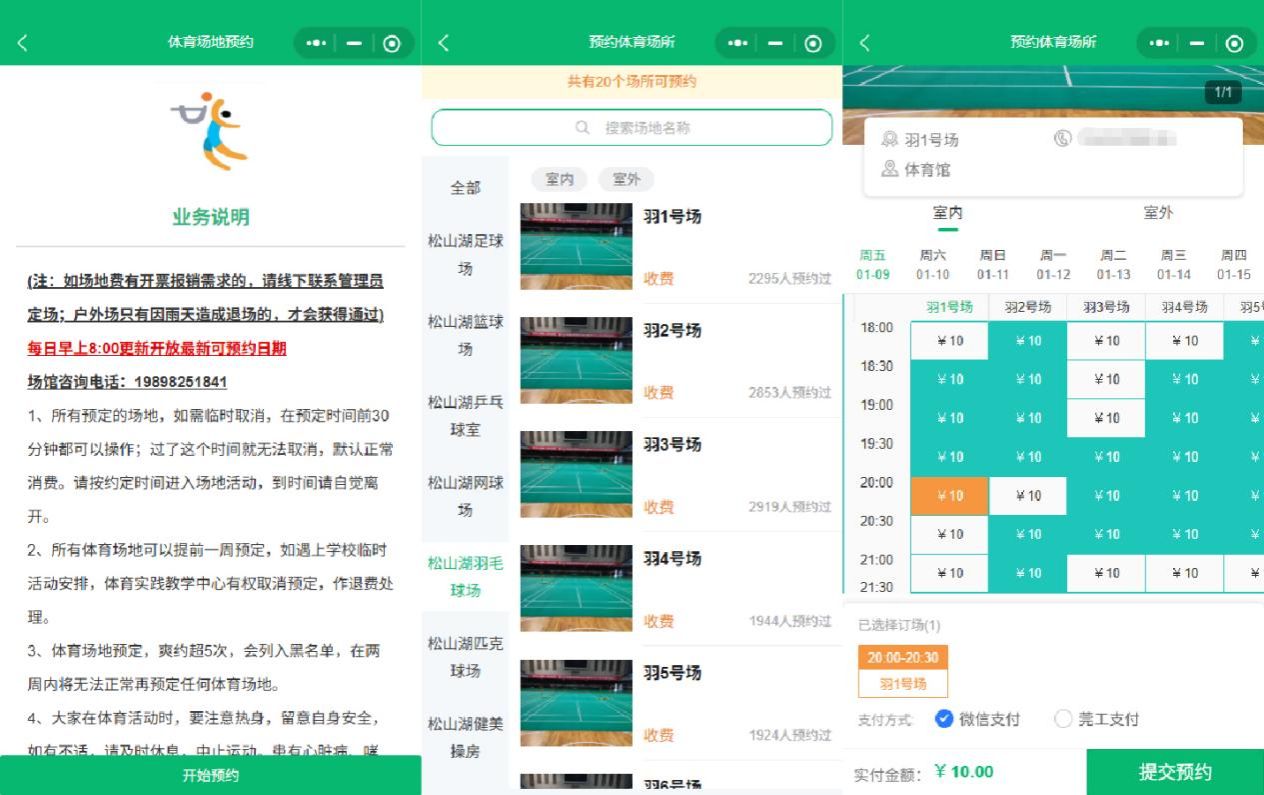The width and height of the screenshot is (1264, 795).
Task: Select date 周四 01-15
Action: [x=1234, y=265]
